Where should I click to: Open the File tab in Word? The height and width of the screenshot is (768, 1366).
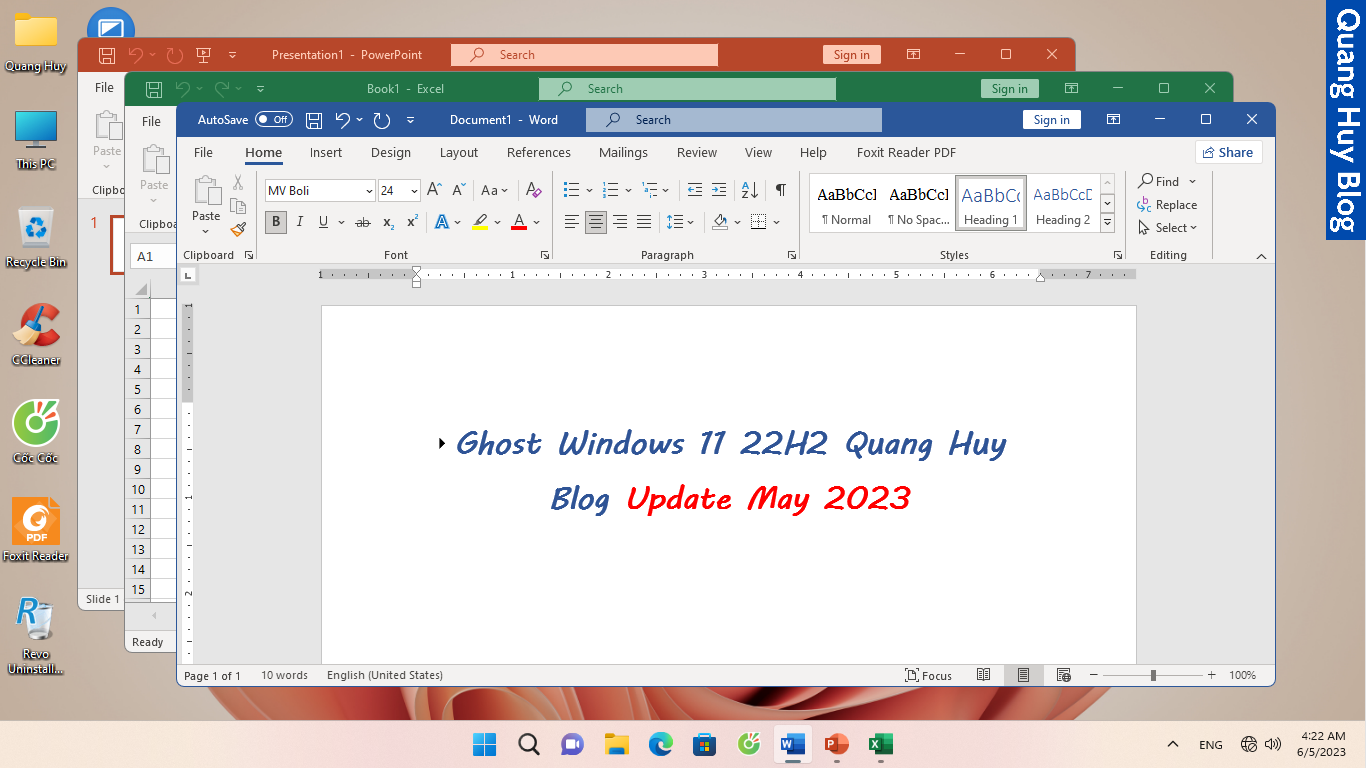pyautogui.click(x=203, y=153)
